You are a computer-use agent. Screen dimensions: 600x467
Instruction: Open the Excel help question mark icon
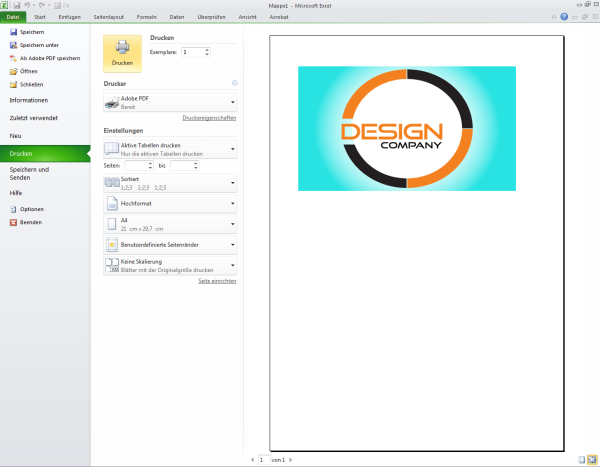[x=564, y=16]
